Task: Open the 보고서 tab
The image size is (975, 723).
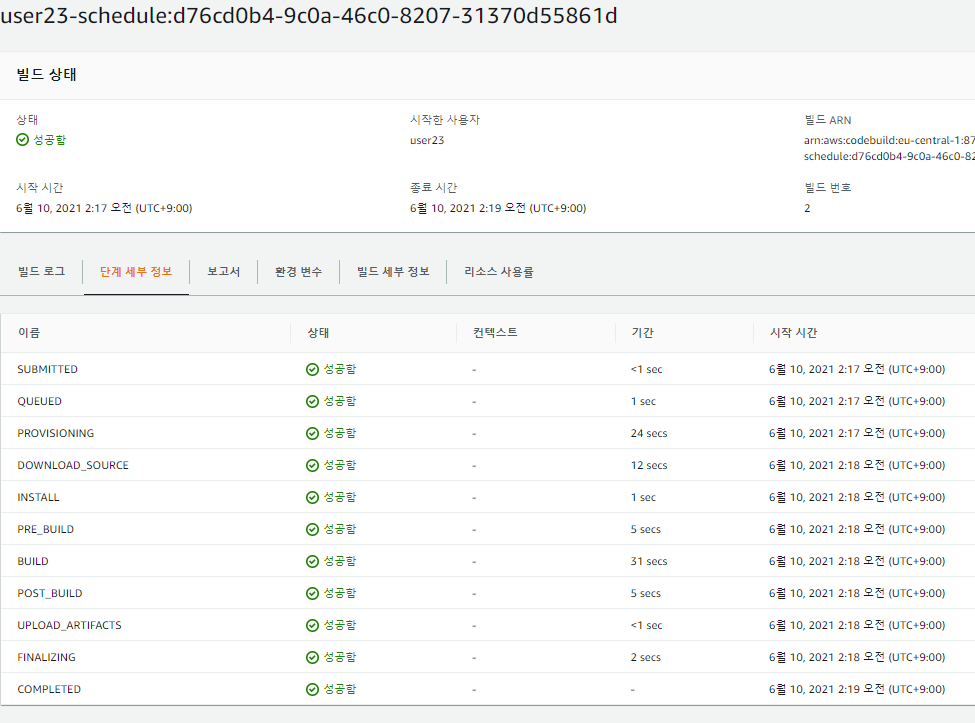Action: pos(223,272)
